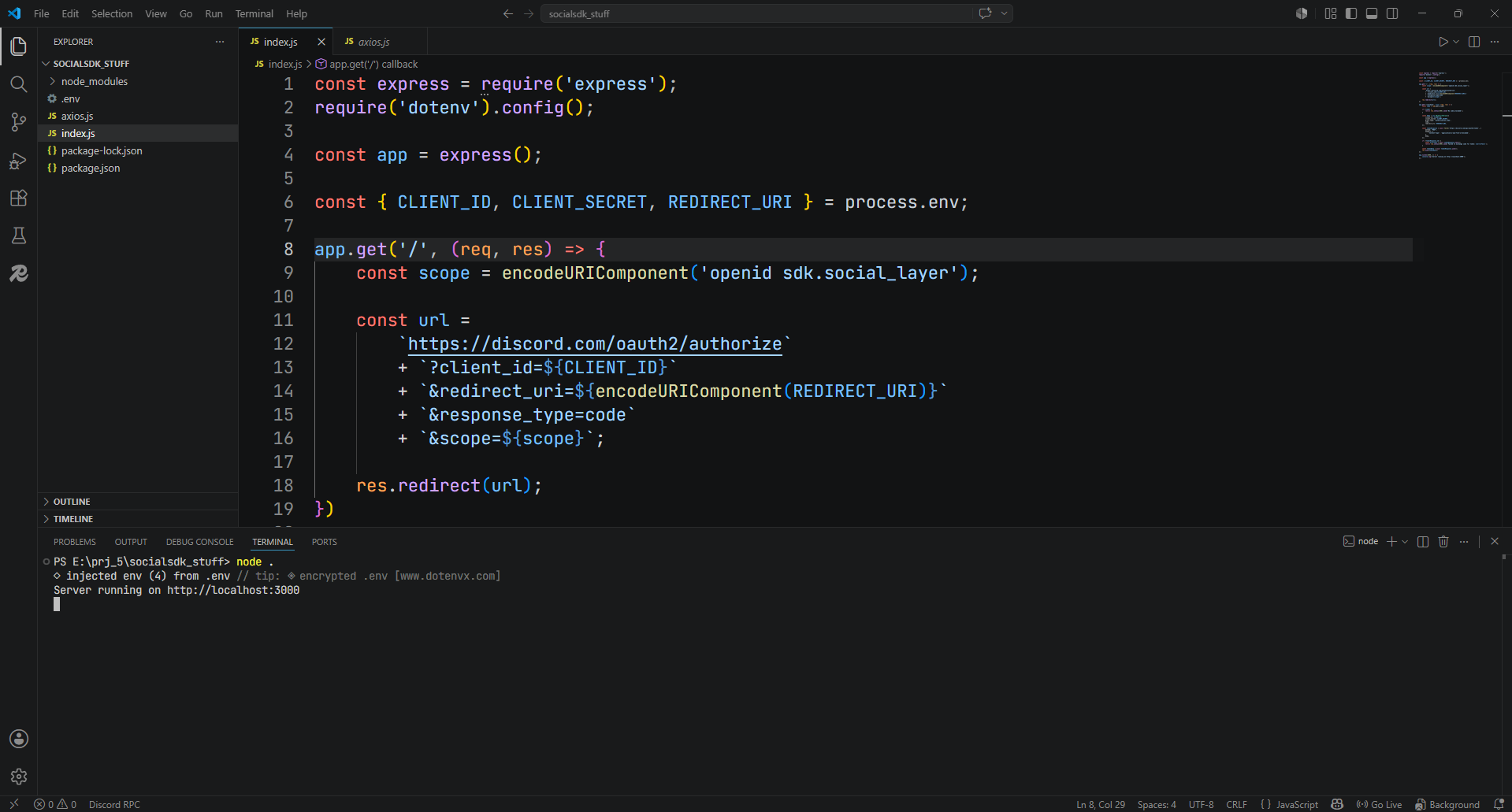Close the index.js editor tab
Viewport: 1512px width, 812px height.
coord(321,42)
